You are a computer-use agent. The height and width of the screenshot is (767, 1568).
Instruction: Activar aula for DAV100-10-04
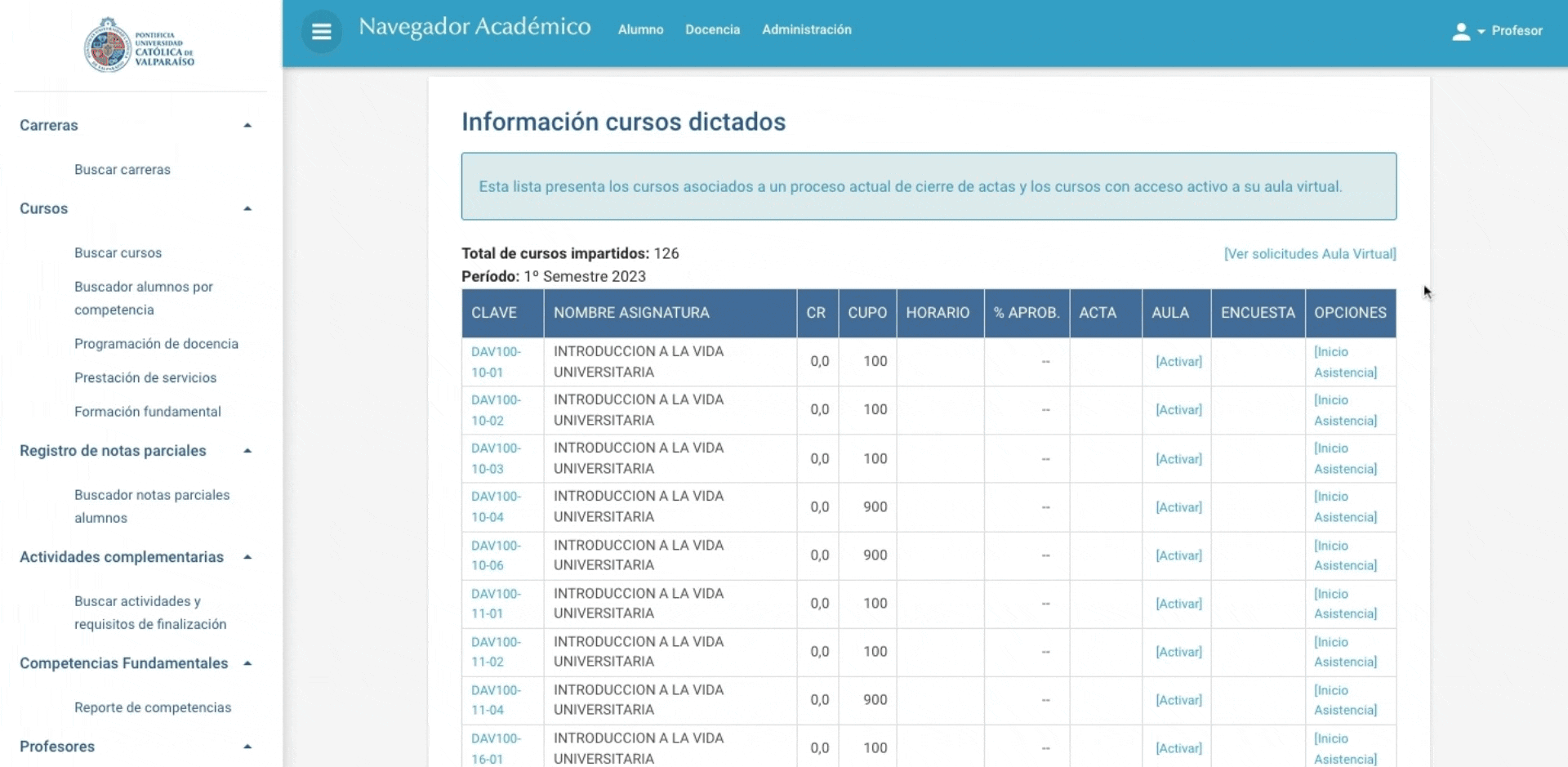(x=1178, y=507)
